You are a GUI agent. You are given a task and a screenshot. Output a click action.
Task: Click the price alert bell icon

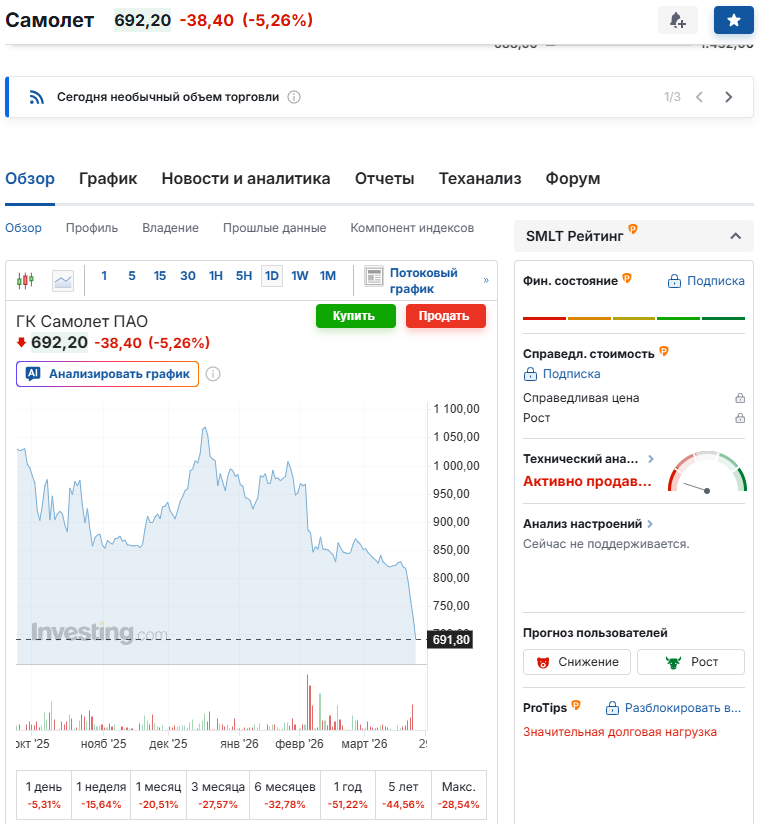[678, 20]
